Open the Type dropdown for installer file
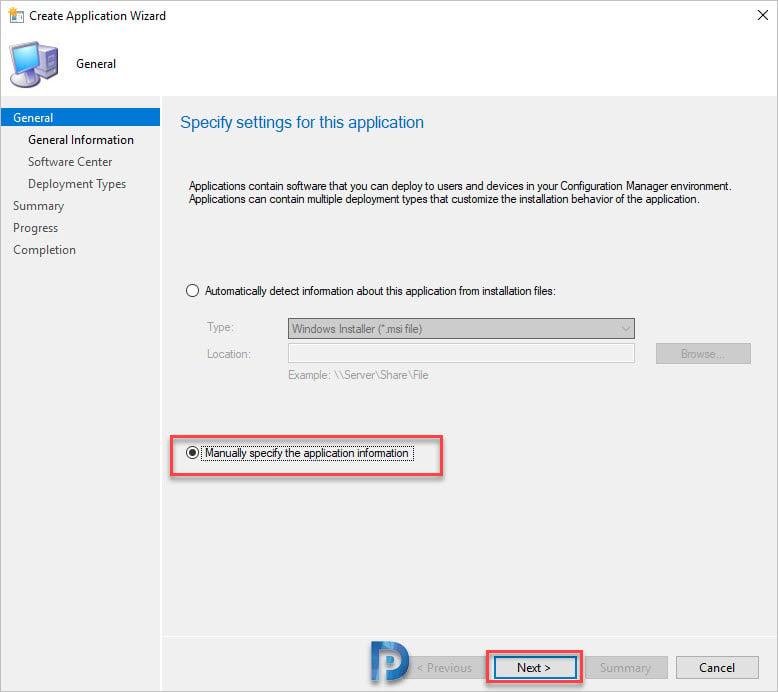Viewport: 778px width, 692px height. pos(460,328)
